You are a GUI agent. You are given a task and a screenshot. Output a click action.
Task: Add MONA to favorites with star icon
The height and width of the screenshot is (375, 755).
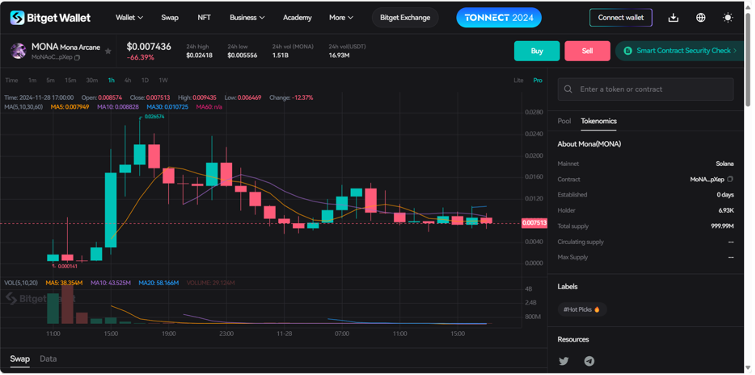pos(108,51)
